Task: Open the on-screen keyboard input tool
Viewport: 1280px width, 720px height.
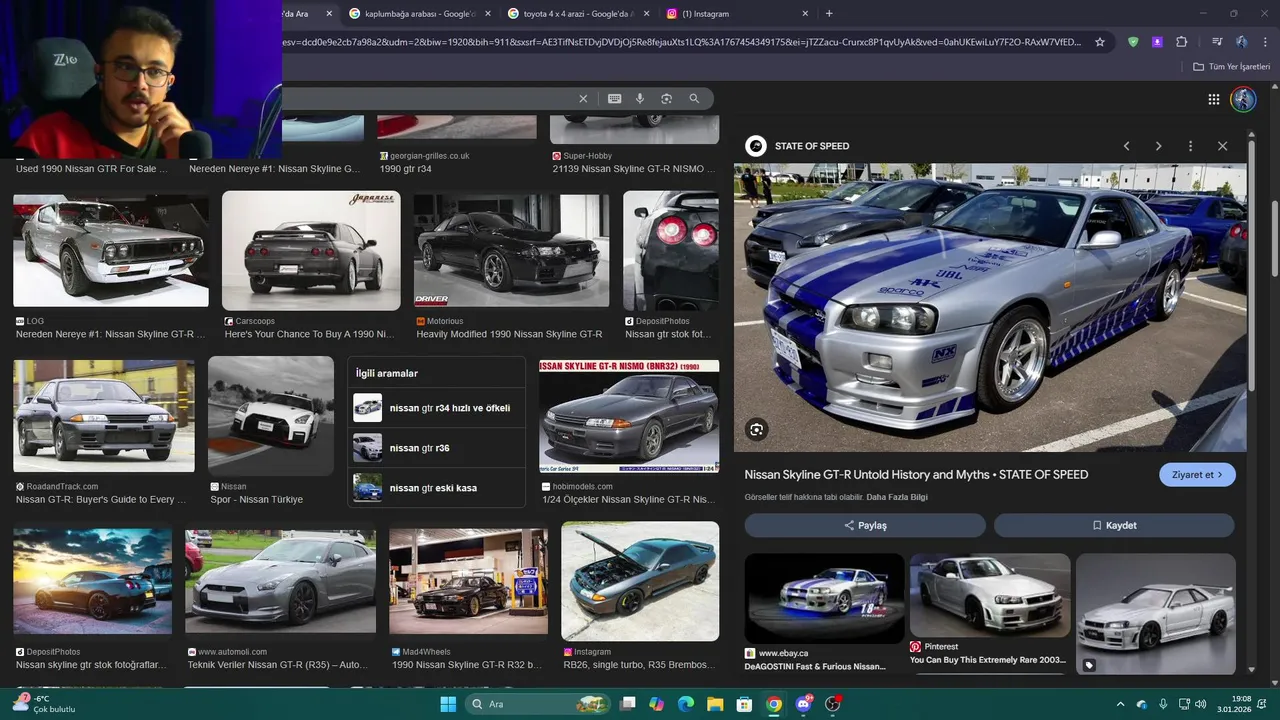Action: tap(614, 99)
